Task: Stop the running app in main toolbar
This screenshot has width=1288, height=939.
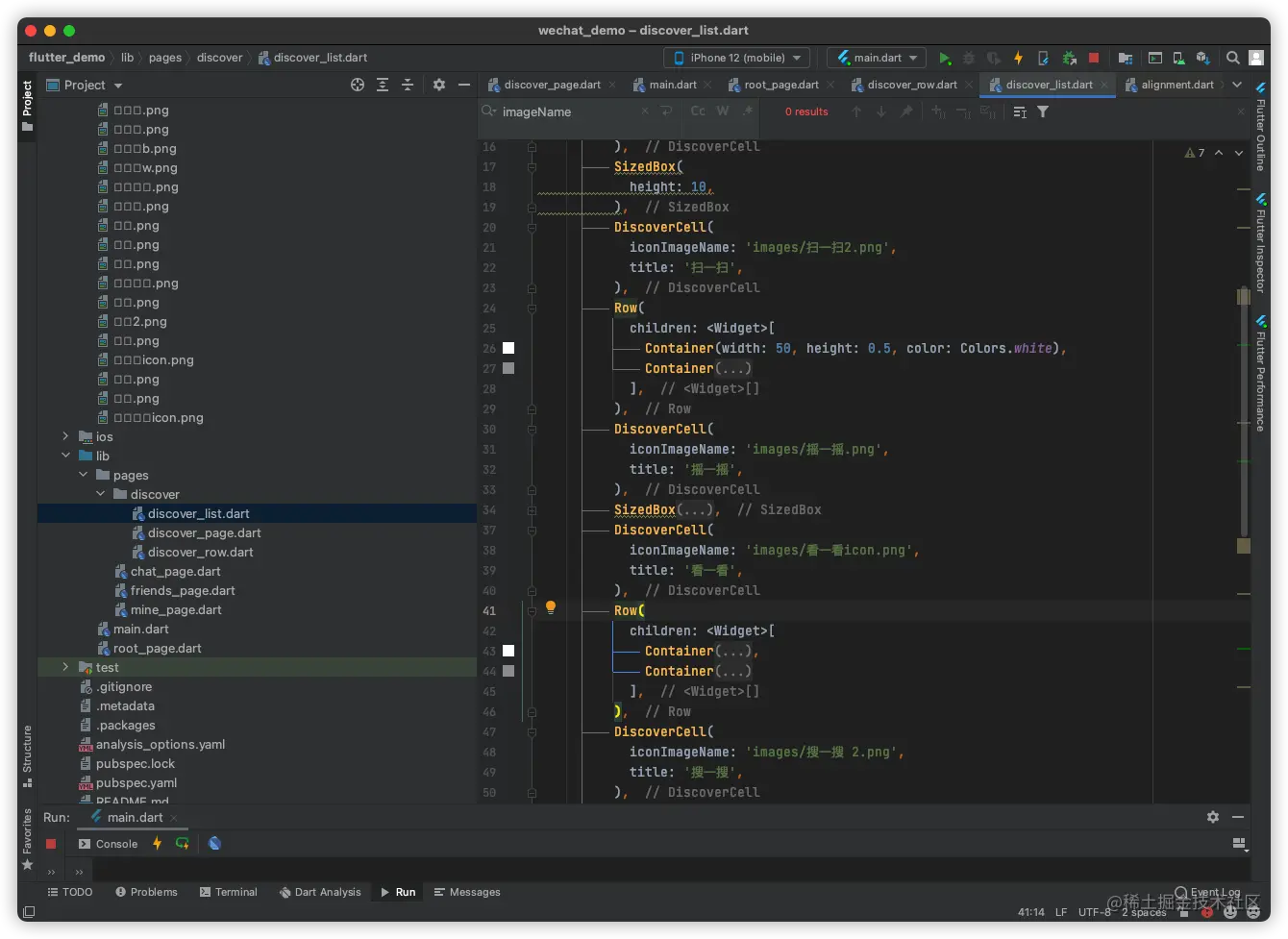Action: pos(1093,58)
